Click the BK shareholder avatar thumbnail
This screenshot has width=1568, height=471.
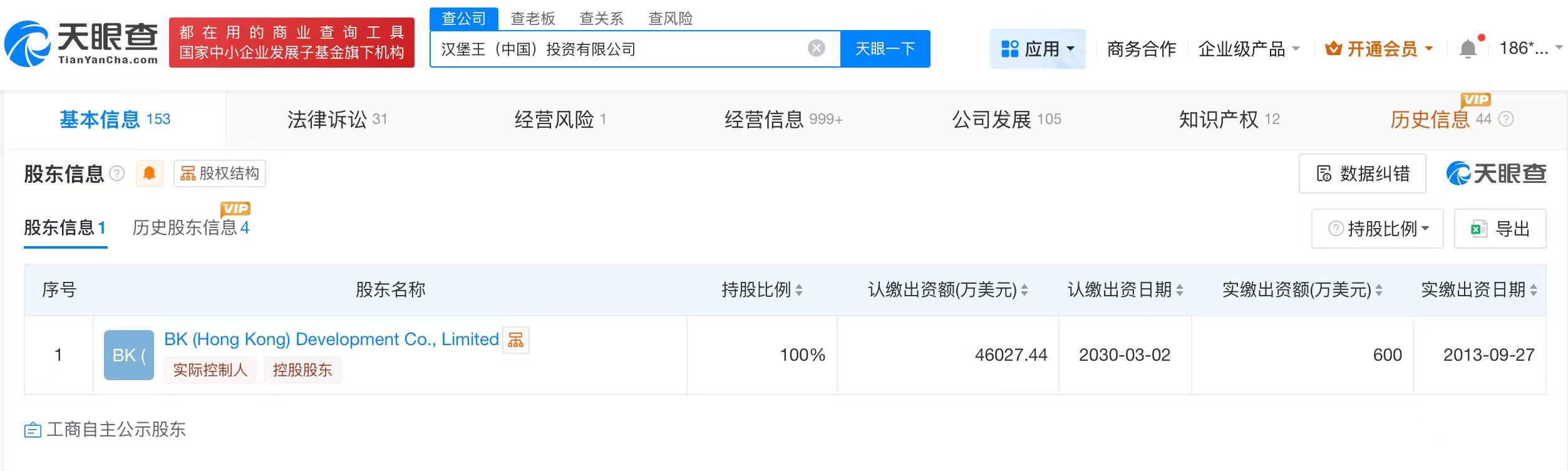pyautogui.click(x=129, y=355)
